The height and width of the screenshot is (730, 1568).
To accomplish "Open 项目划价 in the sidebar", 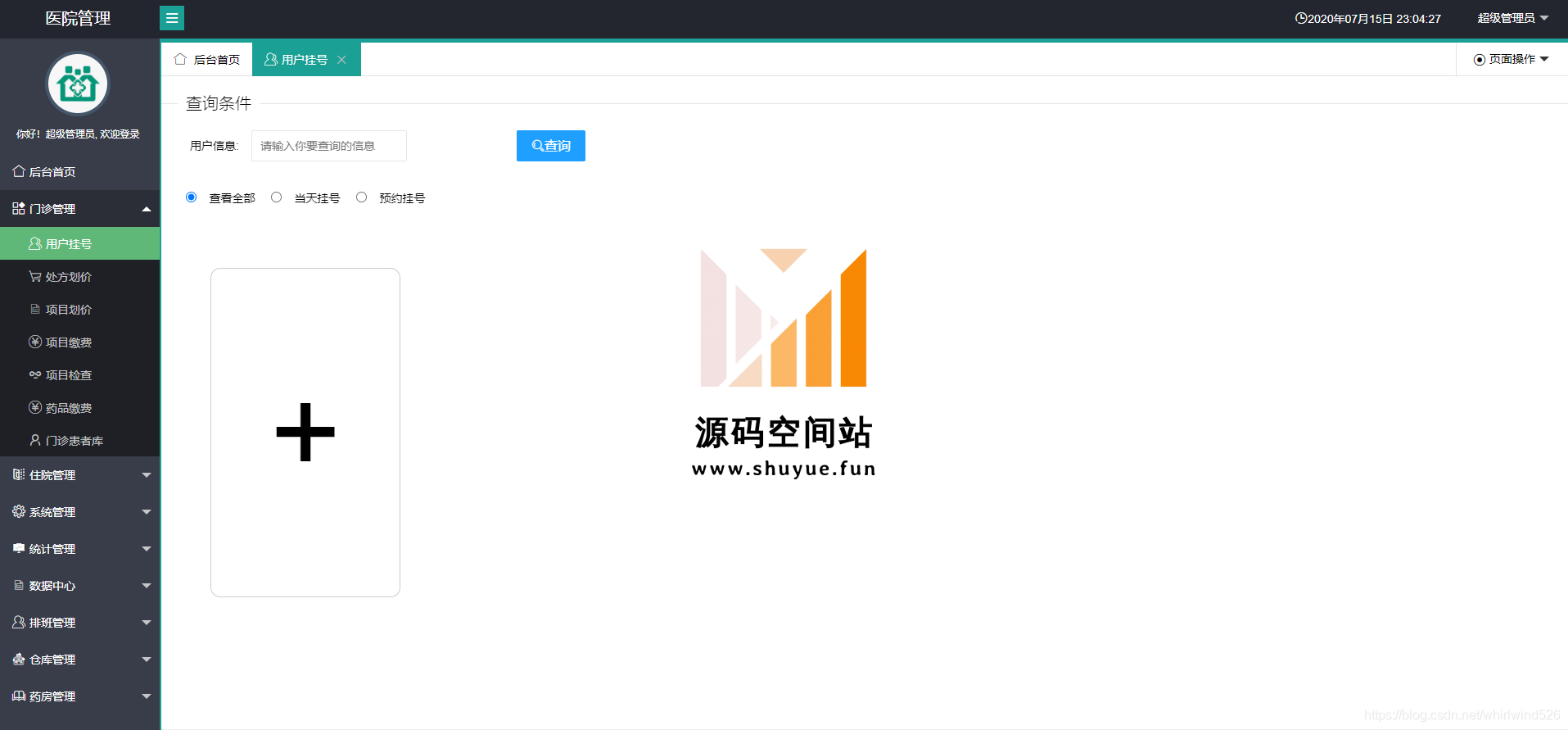I will [x=79, y=309].
